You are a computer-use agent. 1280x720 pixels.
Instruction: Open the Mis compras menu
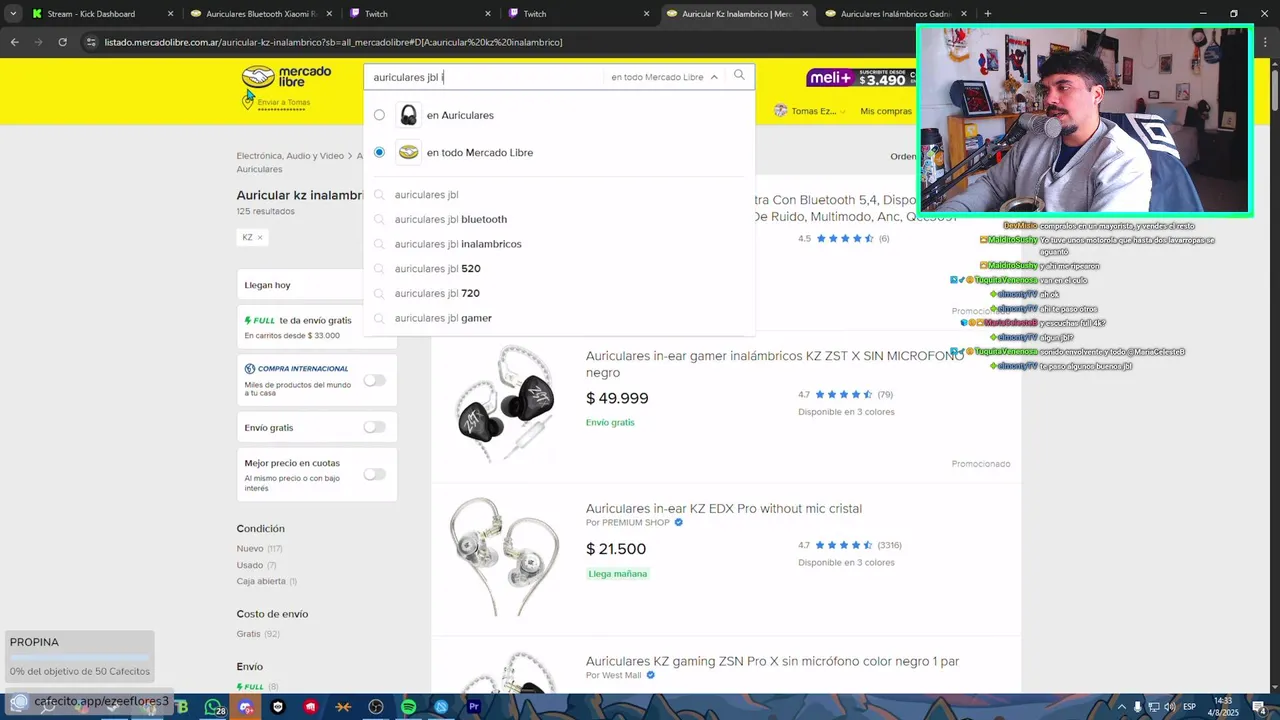pos(886,111)
